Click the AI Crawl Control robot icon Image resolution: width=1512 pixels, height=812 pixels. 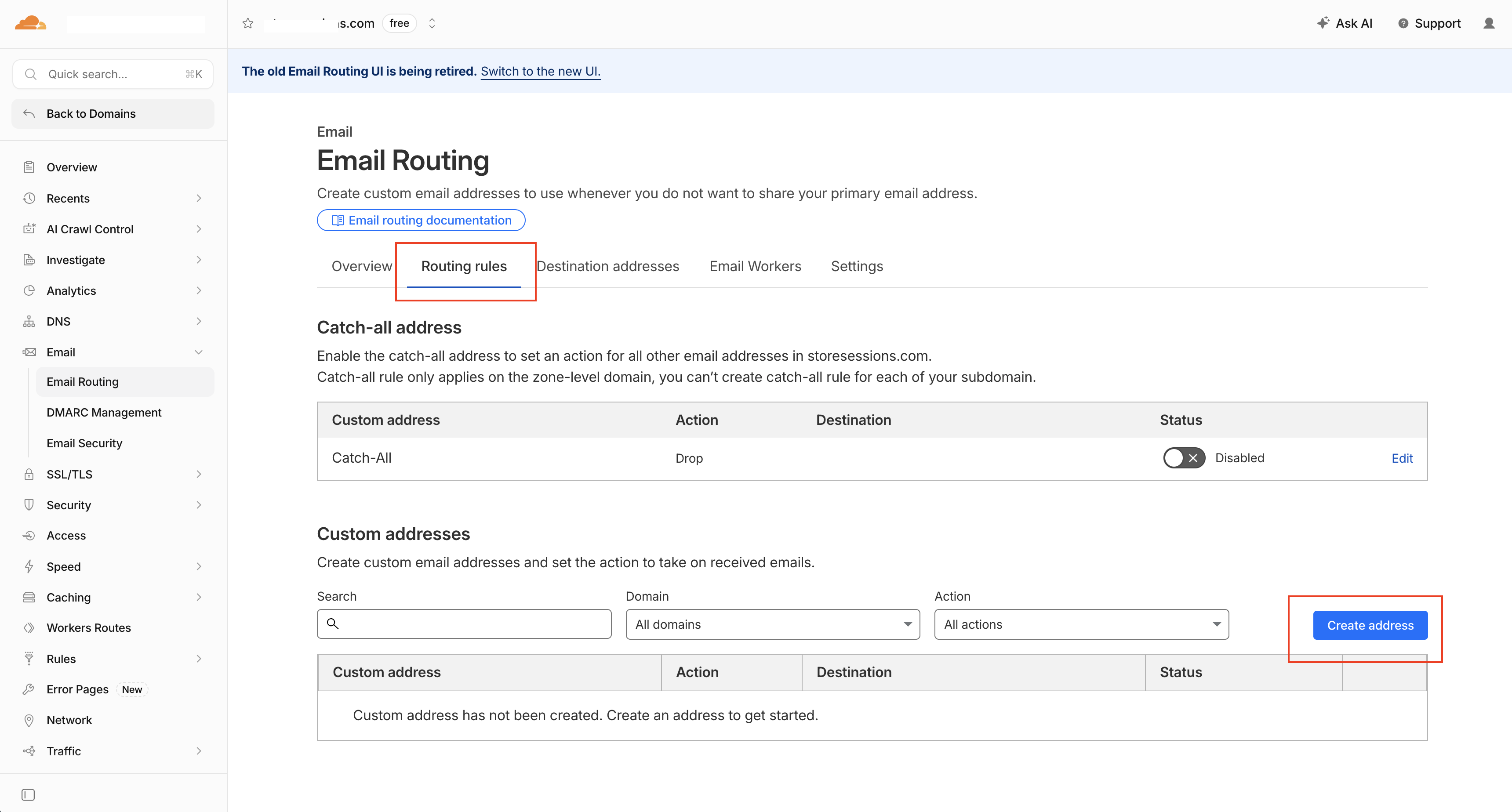click(29, 229)
